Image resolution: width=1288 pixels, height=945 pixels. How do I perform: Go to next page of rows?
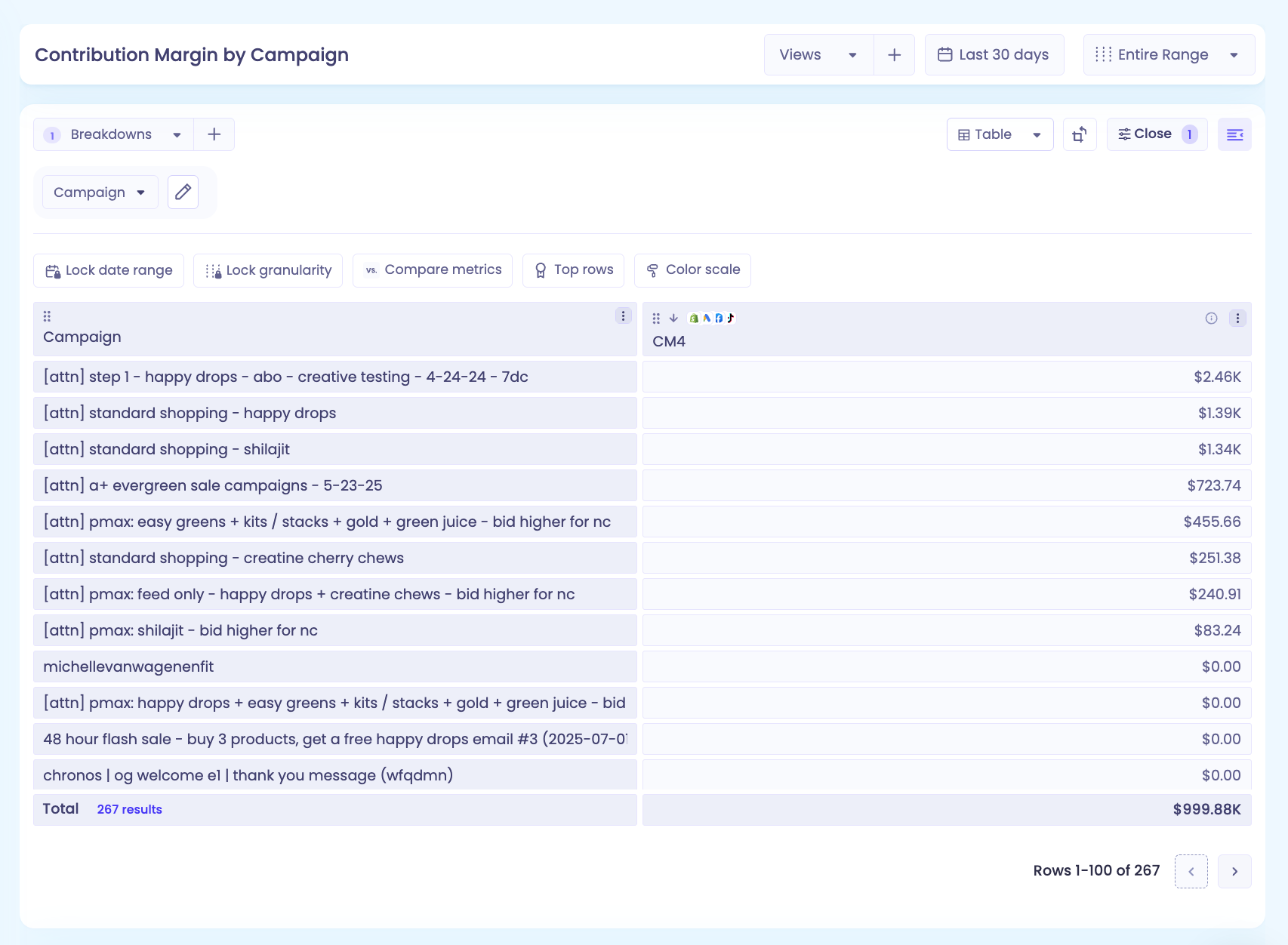[x=1234, y=871]
